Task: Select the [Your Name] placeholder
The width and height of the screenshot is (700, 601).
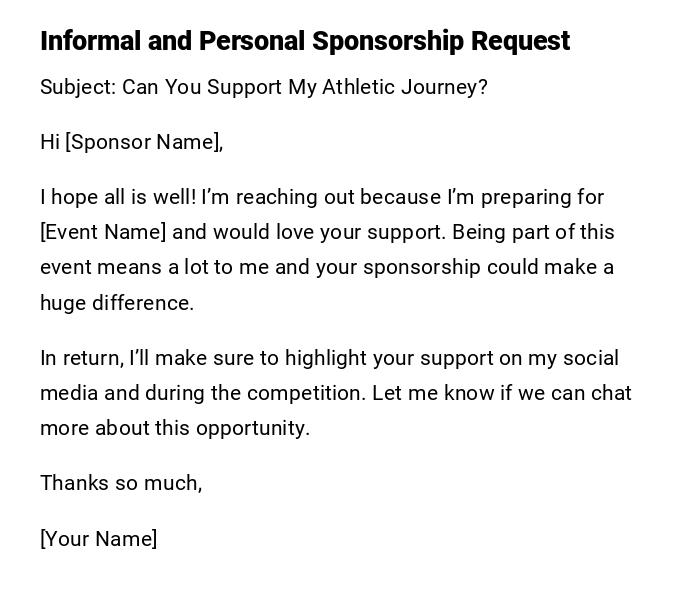Action: [x=98, y=539]
